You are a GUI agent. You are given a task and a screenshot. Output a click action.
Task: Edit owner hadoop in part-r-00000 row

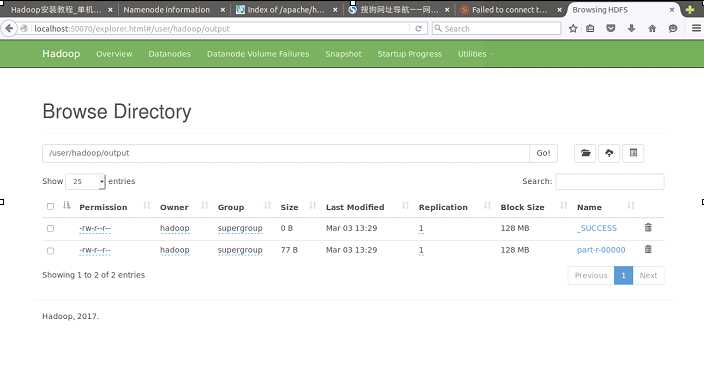pos(175,250)
